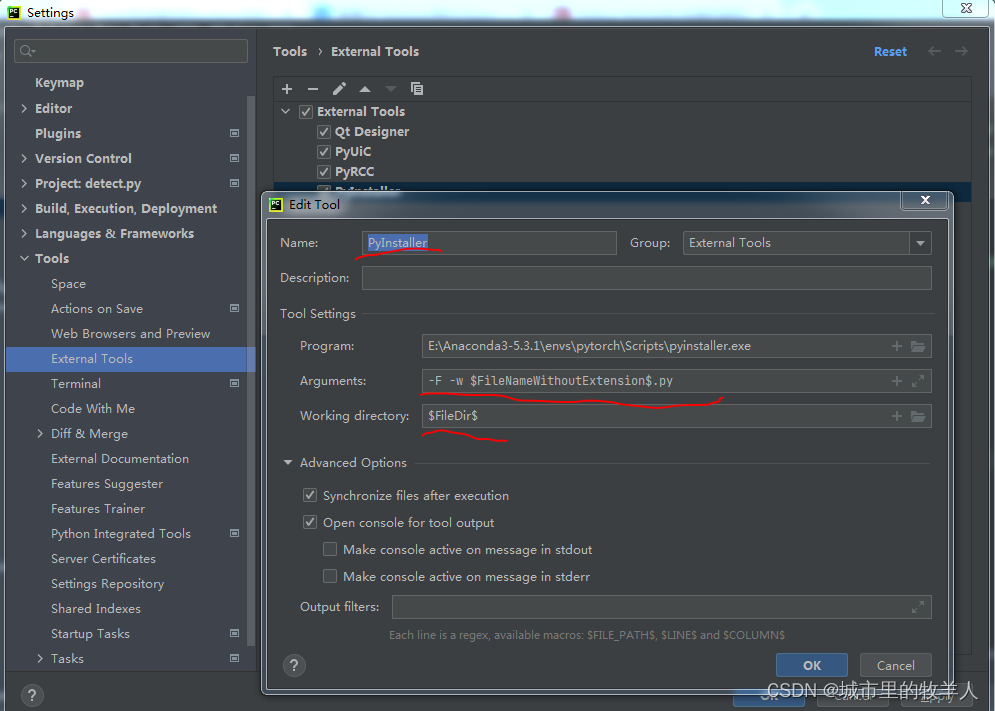Viewport: 995px width, 711px height.
Task: Open Web Browsers and Preview settings
Action: 130,334
